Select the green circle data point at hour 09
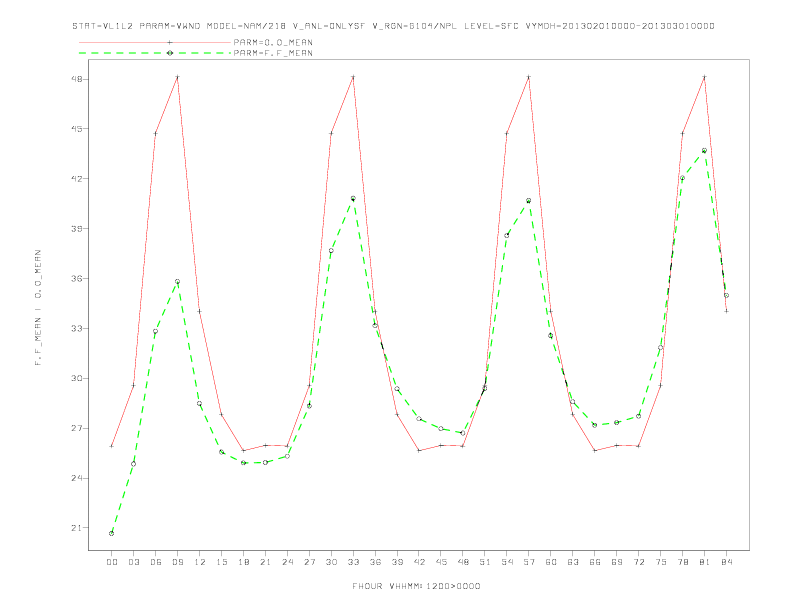The image size is (792, 612). [x=177, y=281]
